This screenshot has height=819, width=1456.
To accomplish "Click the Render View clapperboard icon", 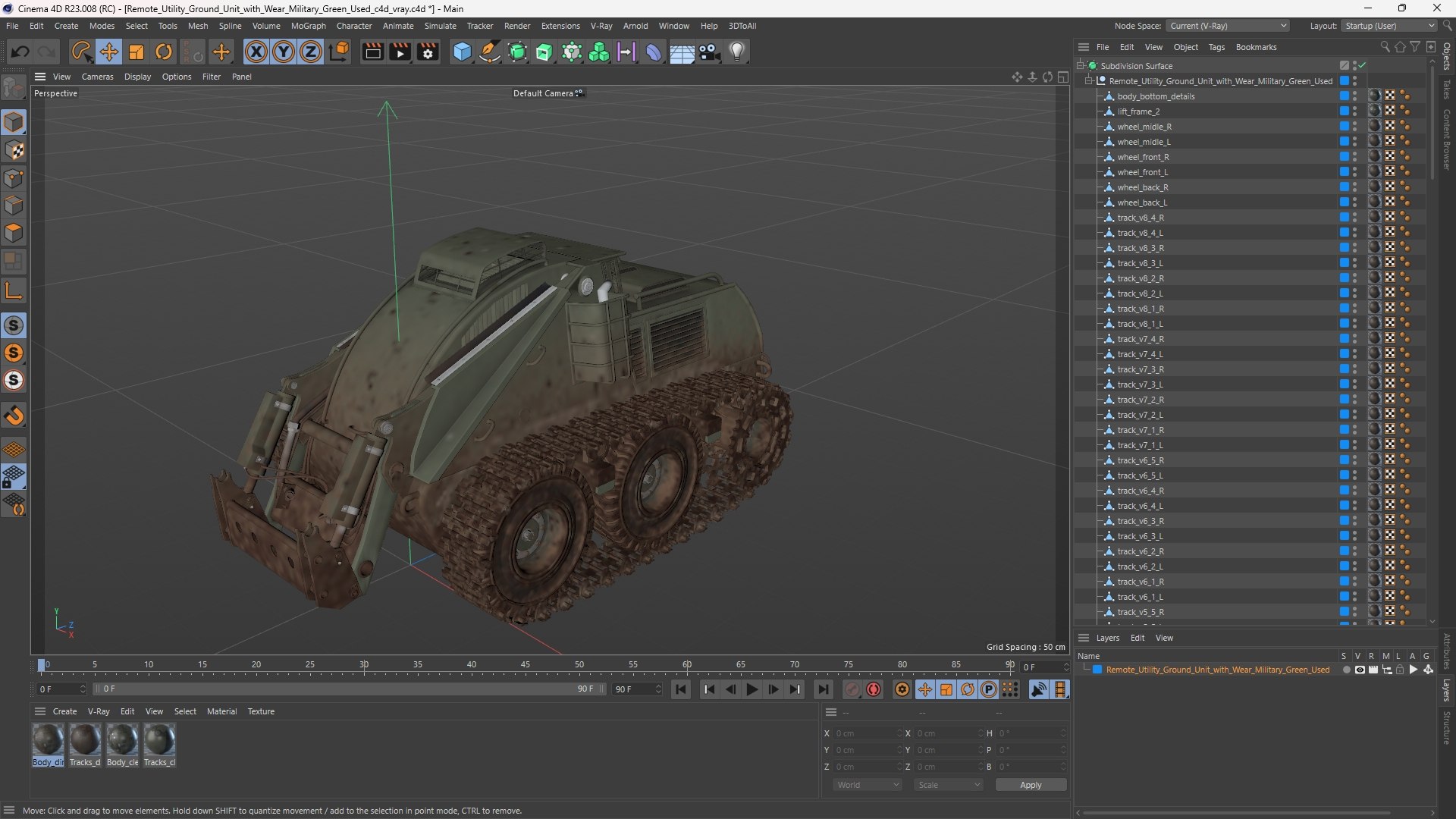I will [372, 52].
